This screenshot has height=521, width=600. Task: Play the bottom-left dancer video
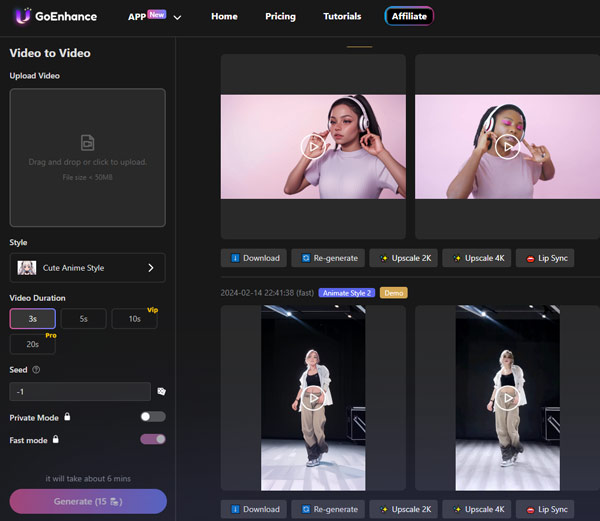point(313,398)
